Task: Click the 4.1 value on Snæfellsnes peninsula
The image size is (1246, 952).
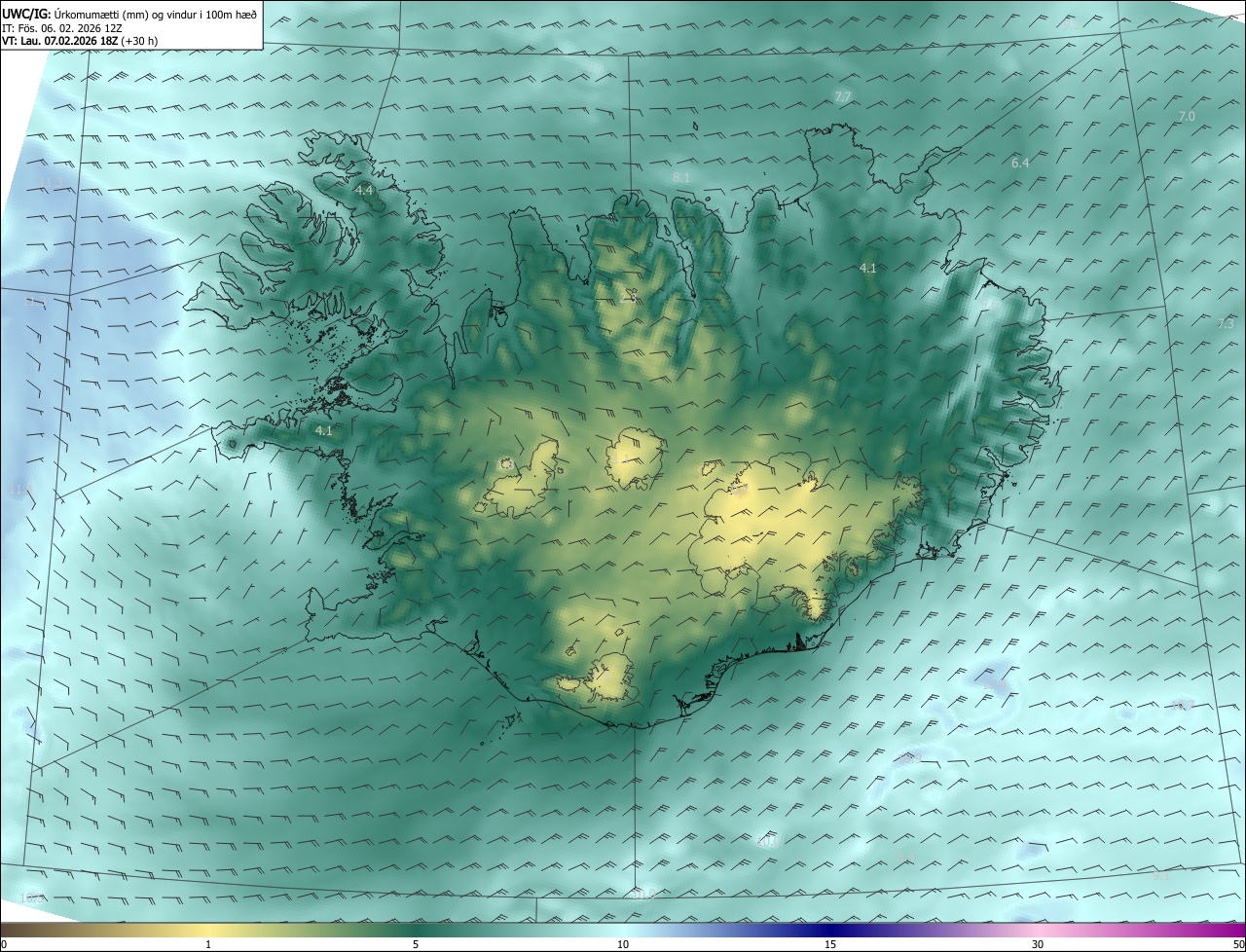Action: click(x=323, y=430)
